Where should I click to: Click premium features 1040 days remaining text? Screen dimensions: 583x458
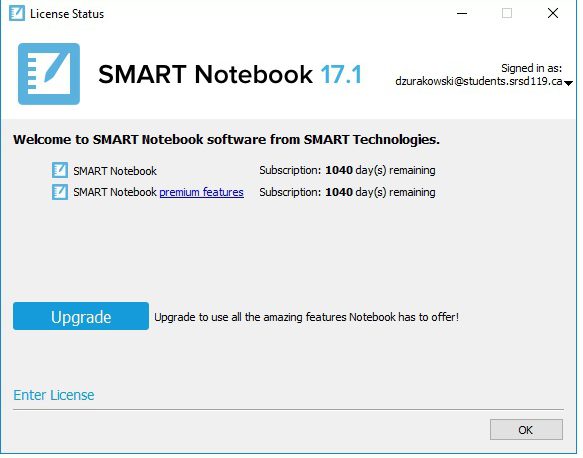347,192
